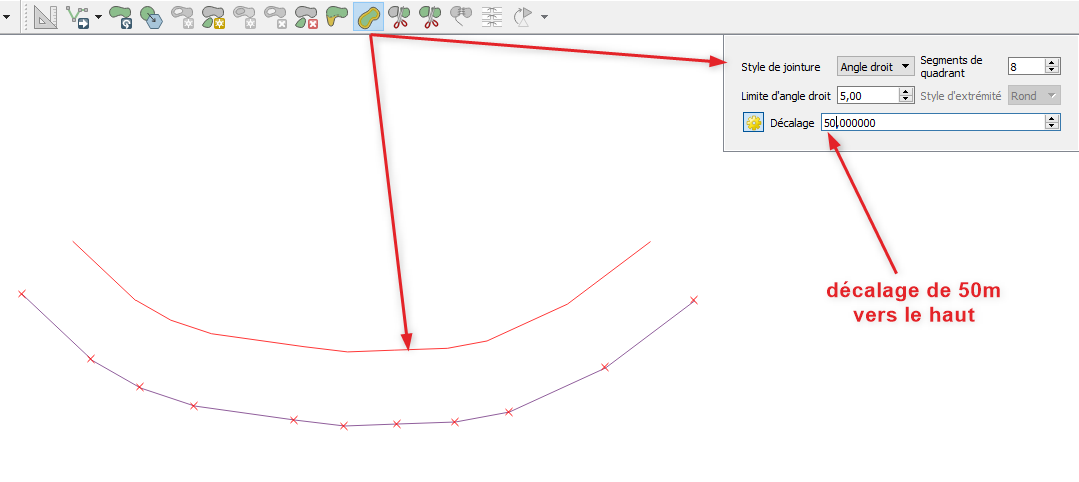Increase the Limite d'angle droit value
Viewport: 1079px width, 482px height.
[x=907, y=92]
